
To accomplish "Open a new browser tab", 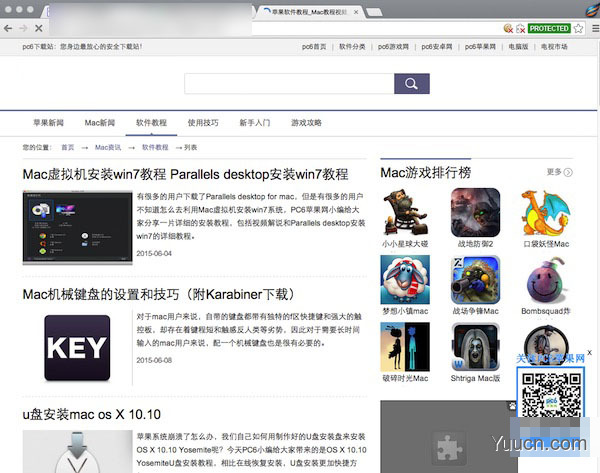I will click(x=374, y=12).
